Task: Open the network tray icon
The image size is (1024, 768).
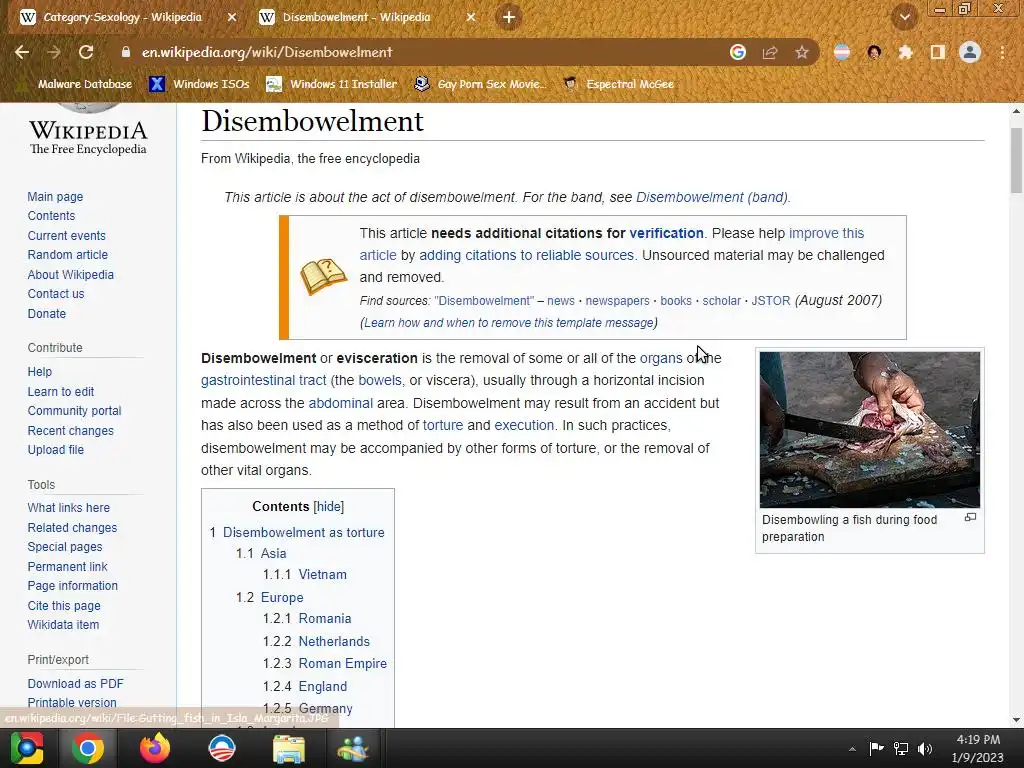Action: point(901,749)
